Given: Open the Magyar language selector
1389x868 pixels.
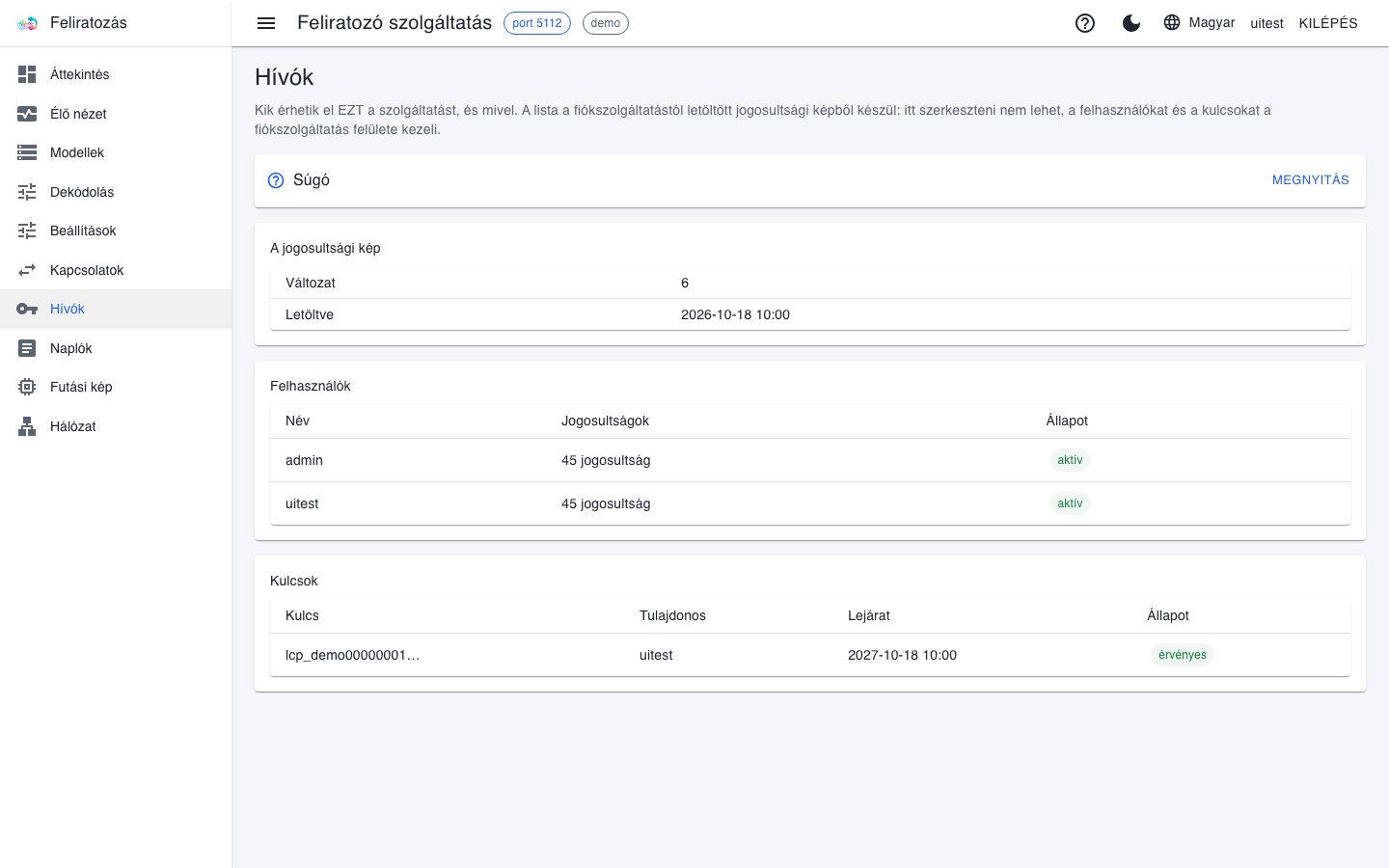Looking at the screenshot, I should click(1199, 22).
